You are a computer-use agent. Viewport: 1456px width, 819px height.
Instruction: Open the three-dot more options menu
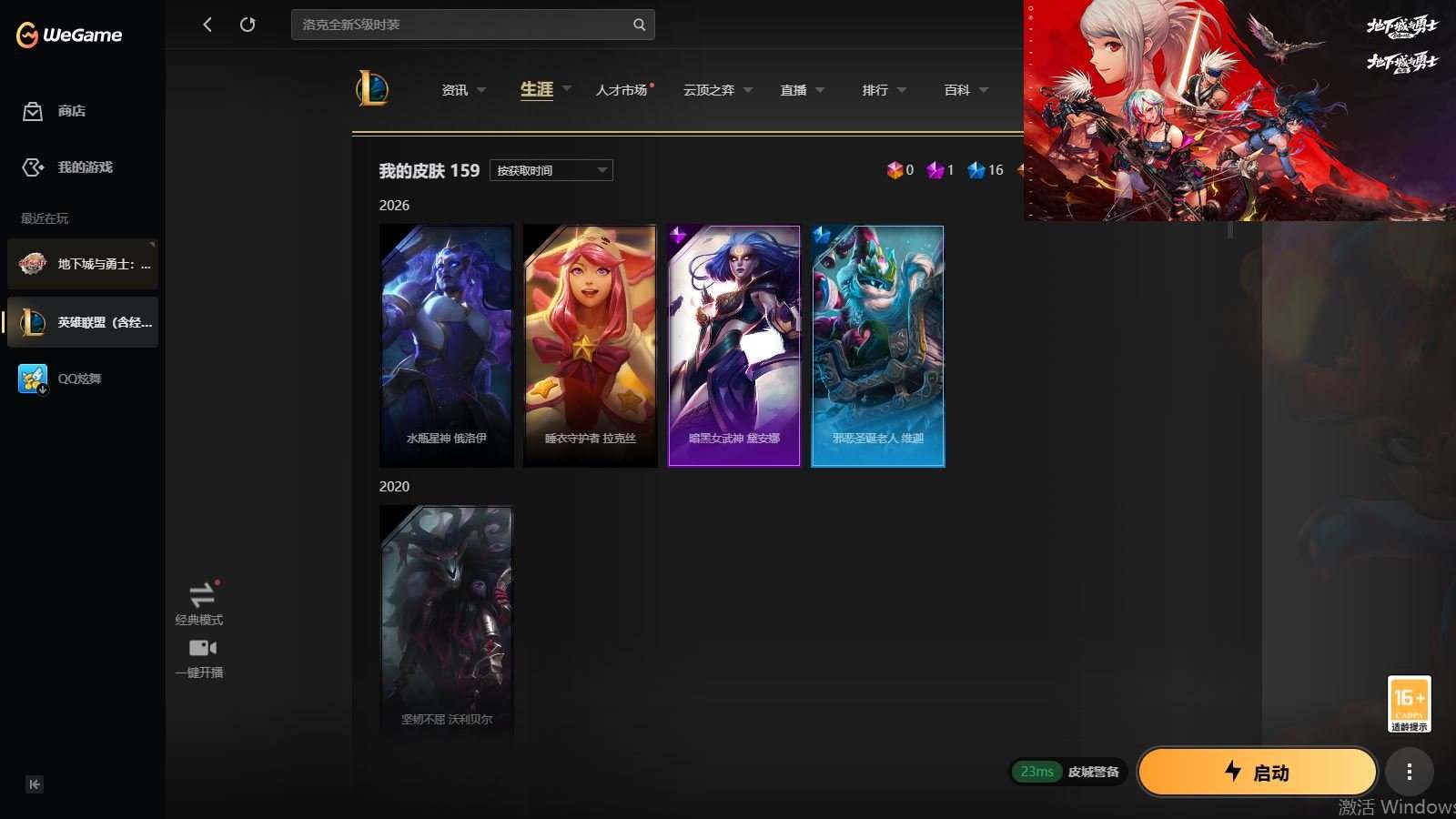click(1410, 772)
